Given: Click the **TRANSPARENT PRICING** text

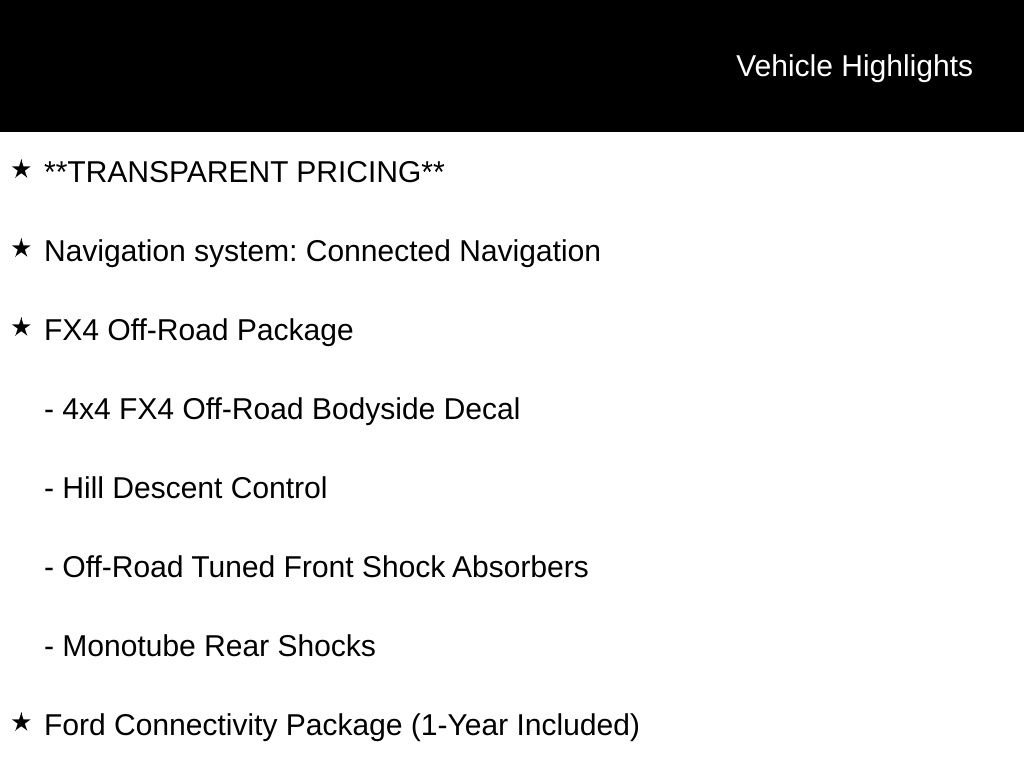Looking at the screenshot, I should click(244, 172).
